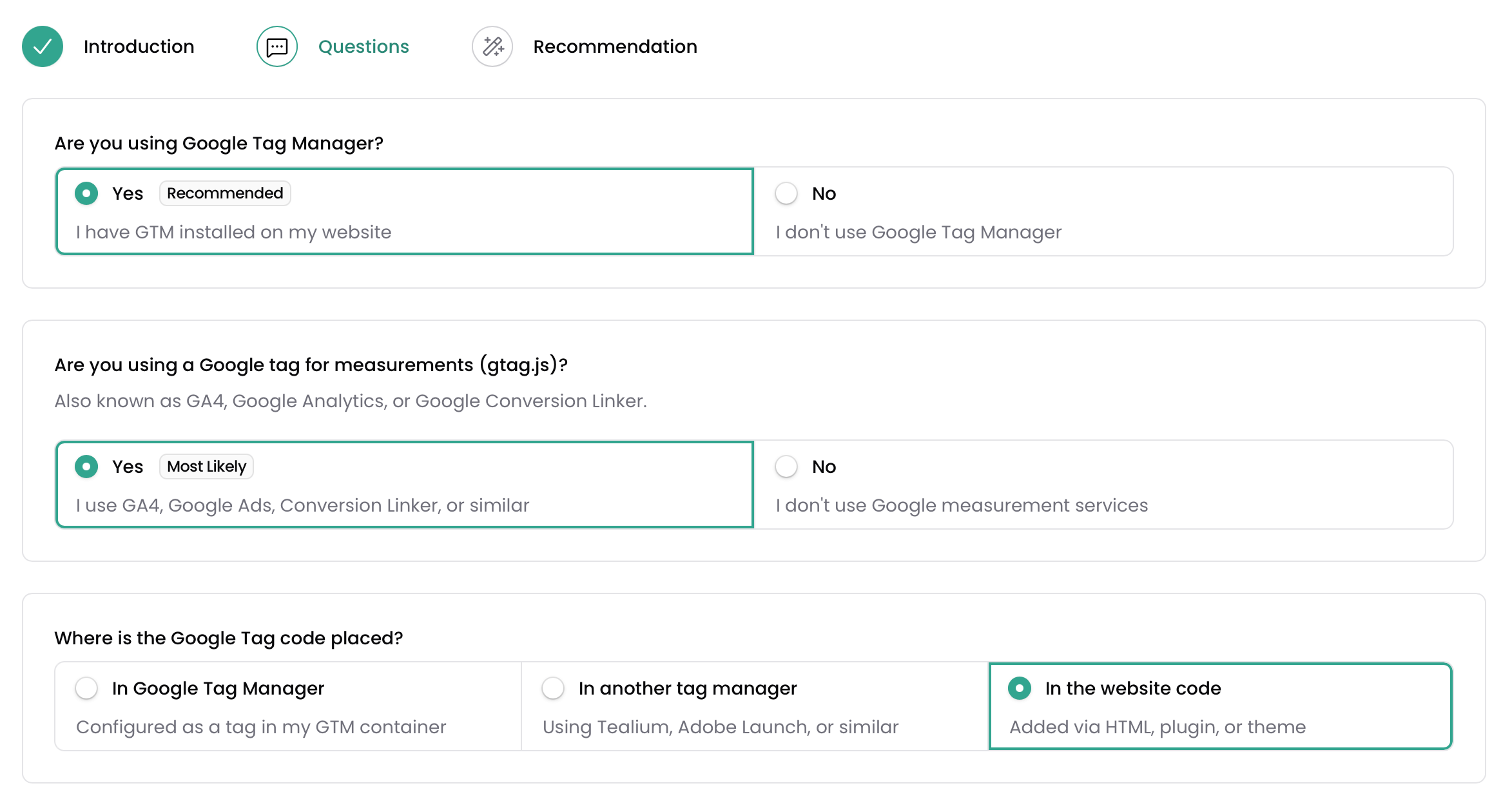Click 'Are you using Google Tag Manager?' heading

coord(219,143)
